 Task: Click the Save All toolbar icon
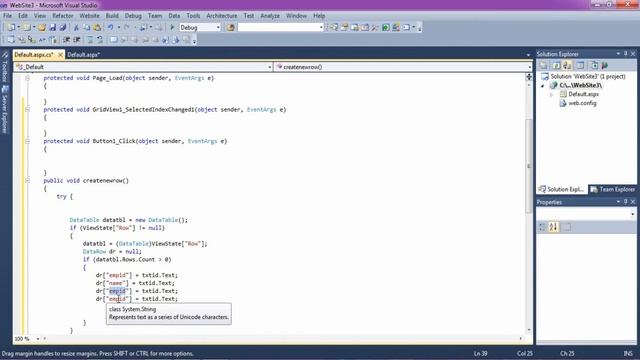tap(62, 27)
